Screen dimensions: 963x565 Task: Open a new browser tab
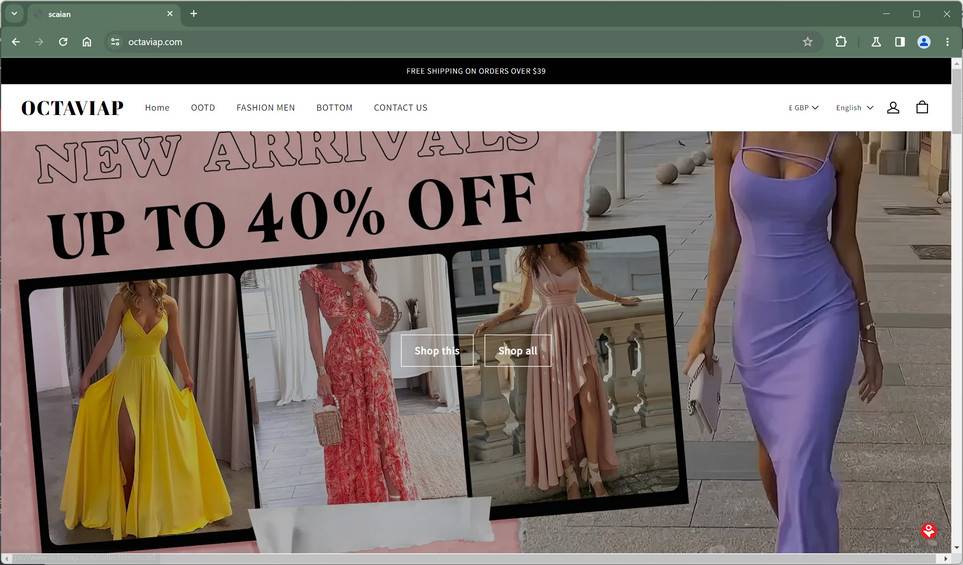(193, 14)
